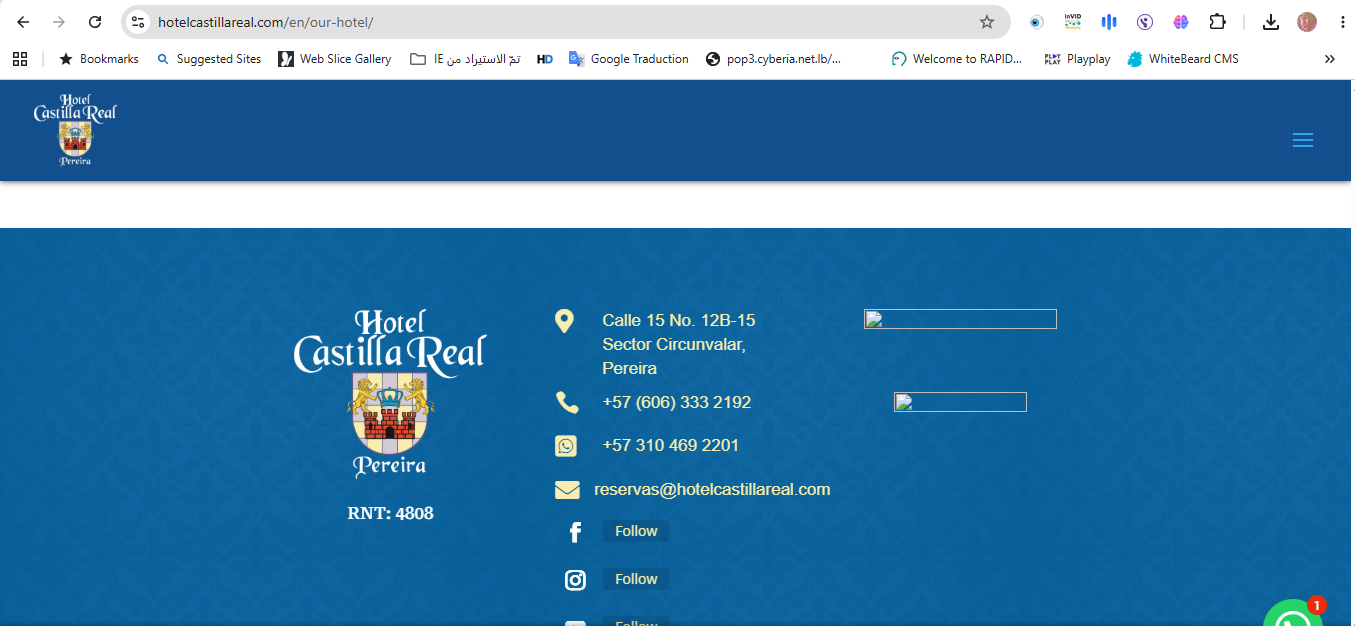Open Google Traduction bookmark
The width and height of the screenshot is (1355, 626).
click(x=629, y=59)
